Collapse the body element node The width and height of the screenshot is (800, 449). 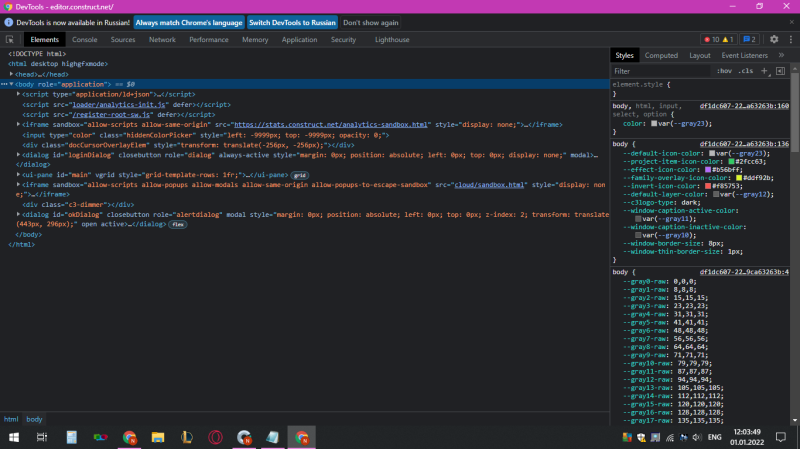point(11,84)
